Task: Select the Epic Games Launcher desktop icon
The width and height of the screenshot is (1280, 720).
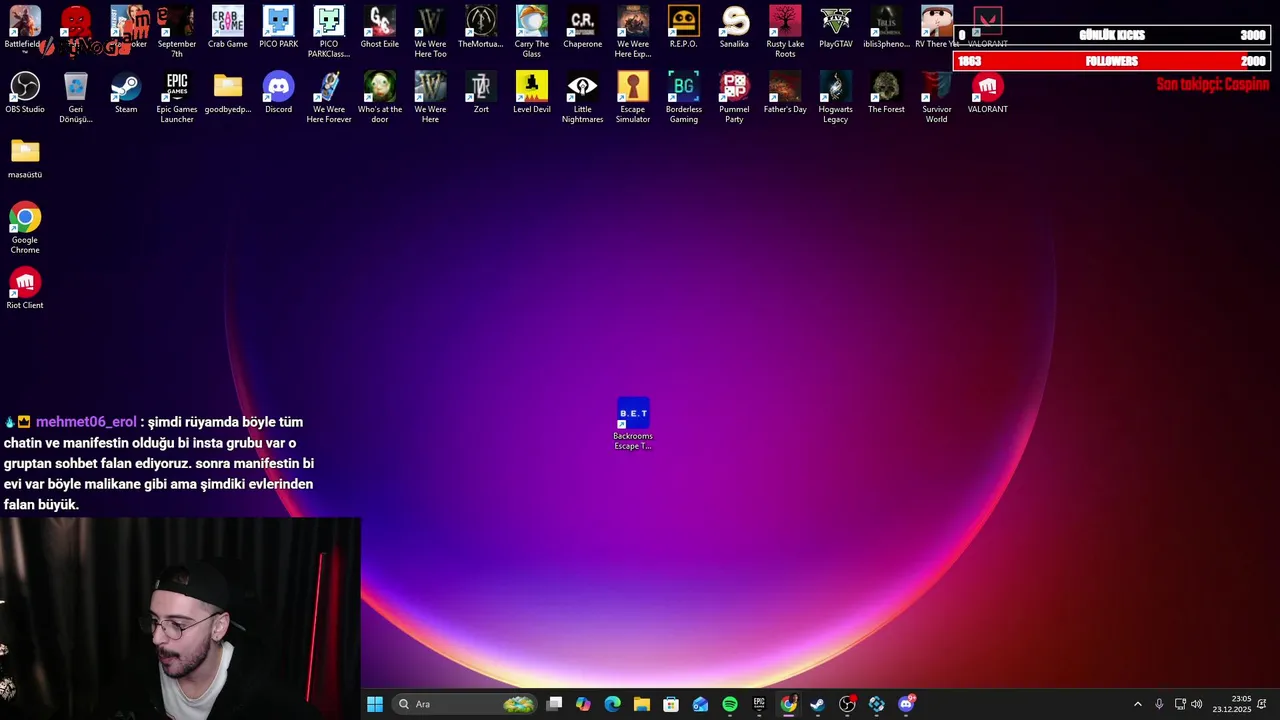Action: (177, 97)
